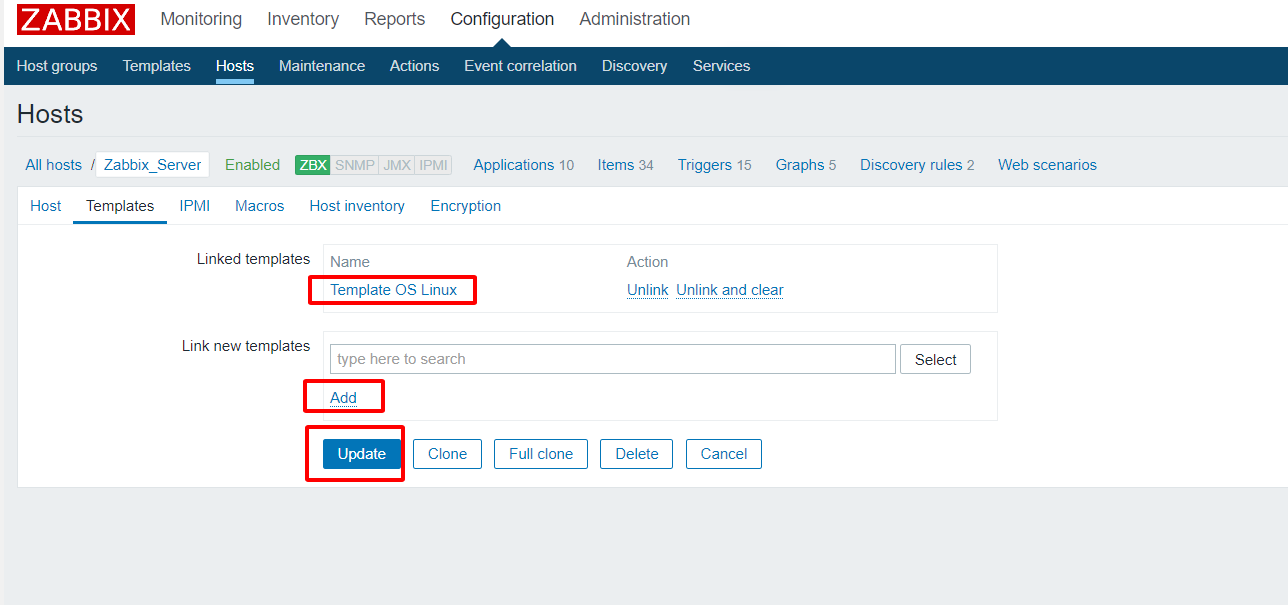Click the Hosts page heading
Image resolution: width=1288 pixels, height=605 pixels.
click(50, 114)
